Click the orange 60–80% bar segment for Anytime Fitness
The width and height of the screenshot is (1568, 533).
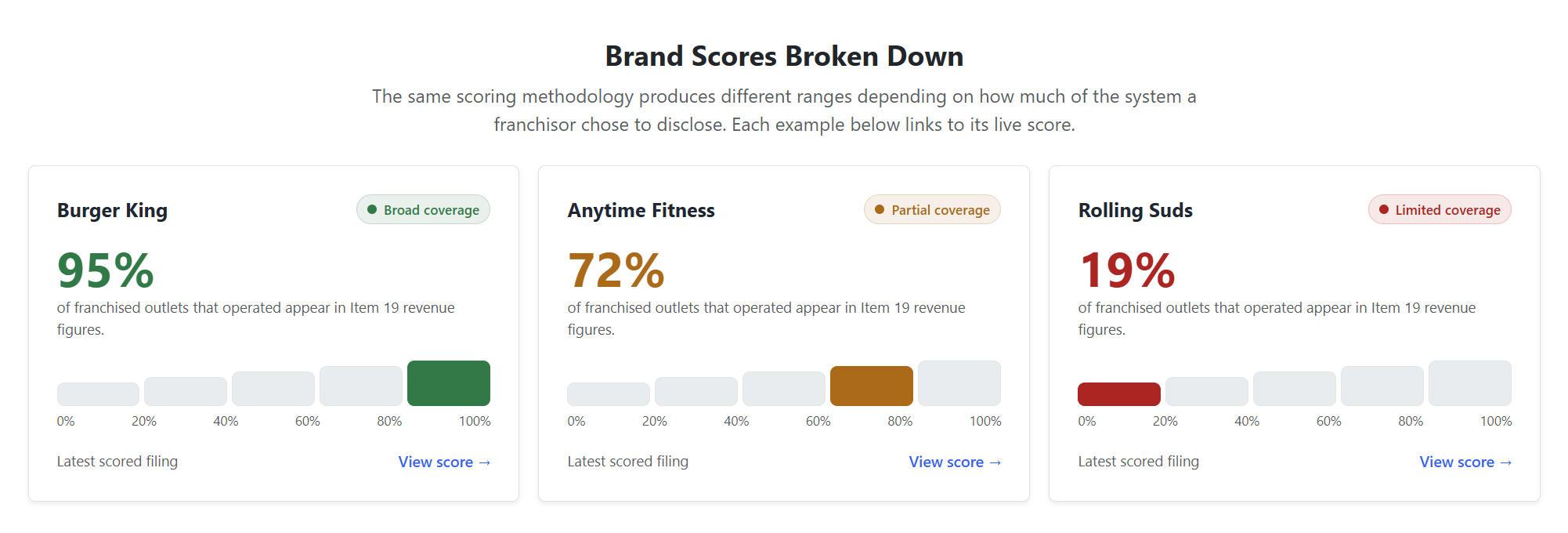point(872,386)
